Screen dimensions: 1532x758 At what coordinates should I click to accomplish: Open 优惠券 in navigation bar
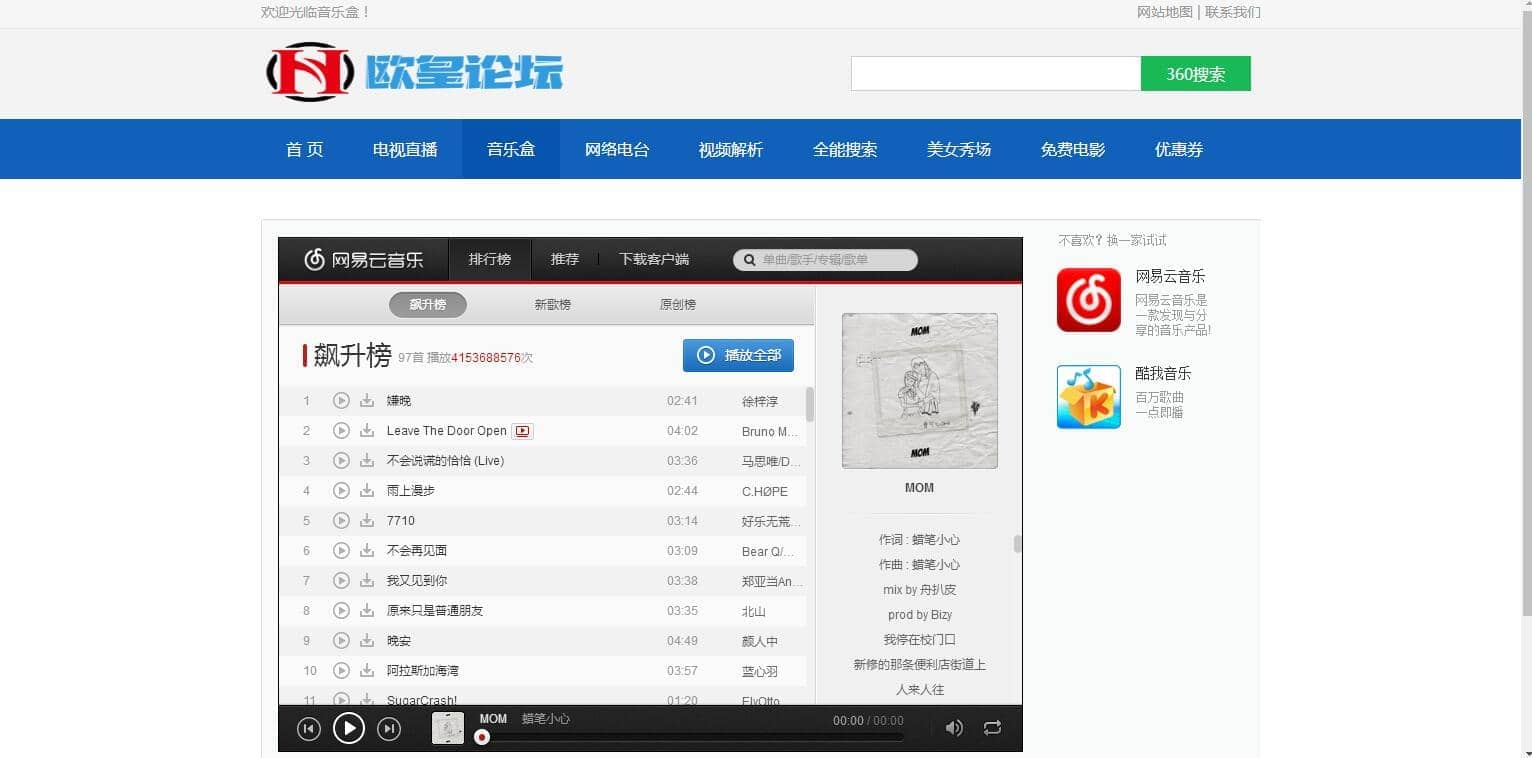tap(1179, 149)
